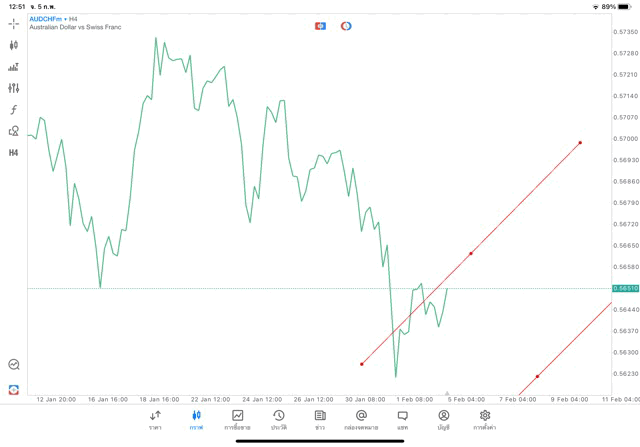Tap the chart search icon at bottom-left

(14, 365)
